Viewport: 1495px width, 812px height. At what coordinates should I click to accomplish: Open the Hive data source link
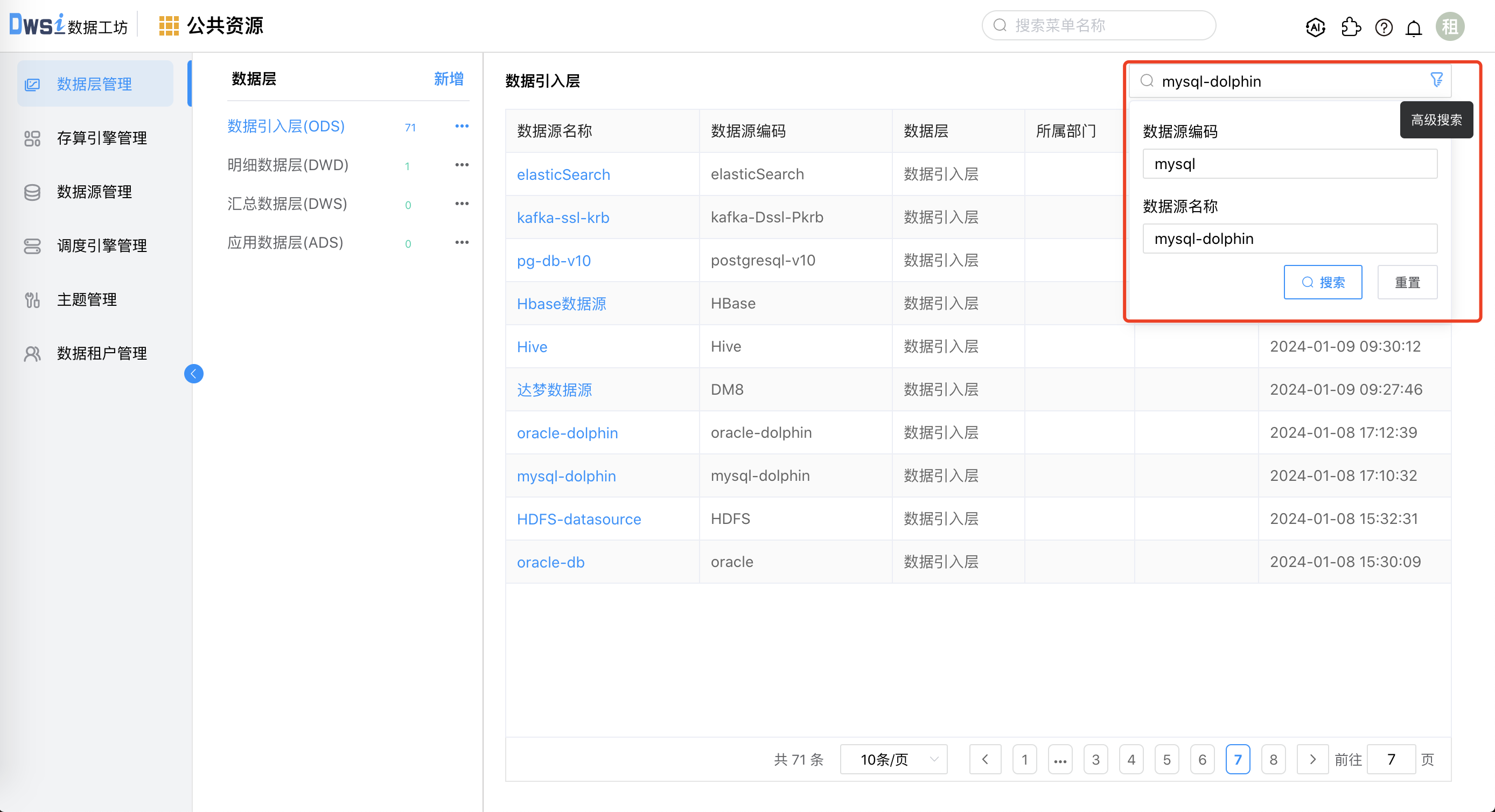[x=532, y=347]
